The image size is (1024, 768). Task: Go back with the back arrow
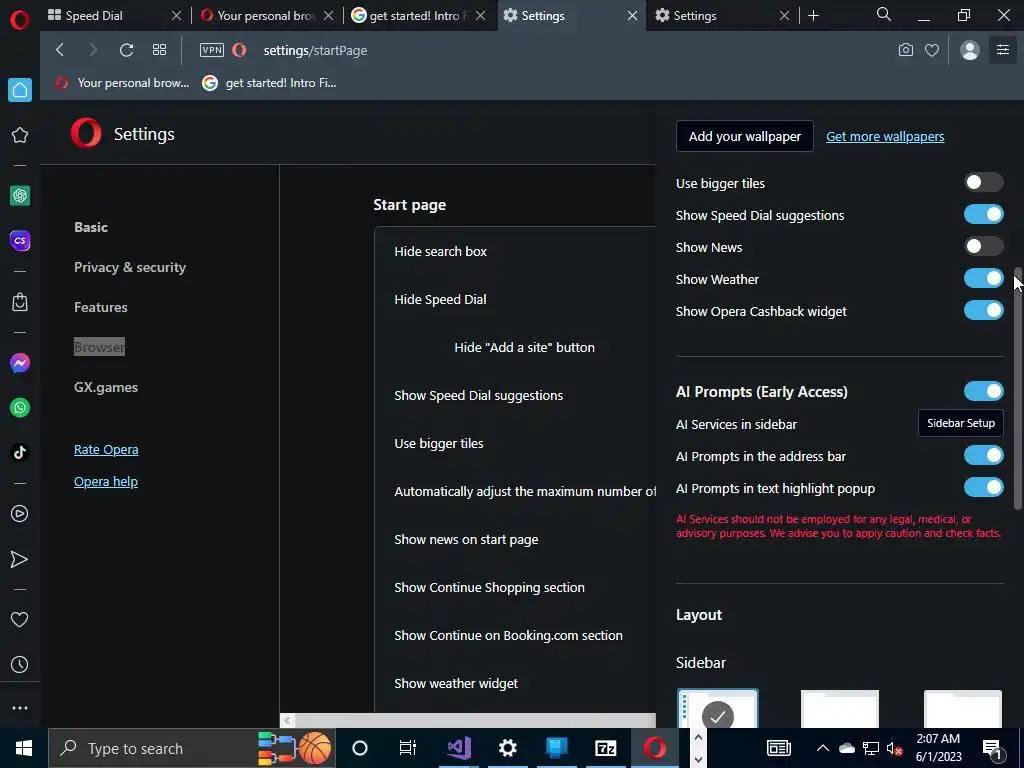click(60, 50)
